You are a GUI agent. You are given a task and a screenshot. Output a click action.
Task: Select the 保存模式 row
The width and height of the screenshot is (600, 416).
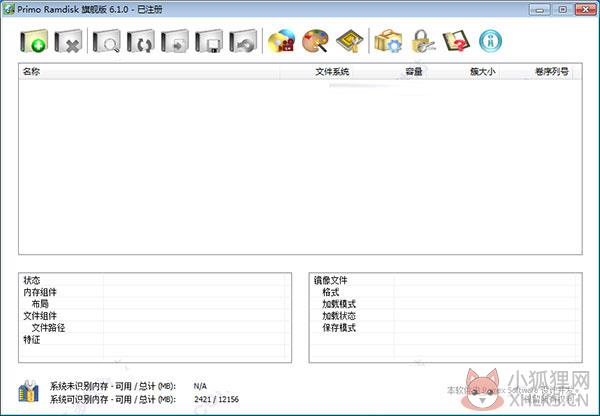pyautogui.click(x=446, y=328)
